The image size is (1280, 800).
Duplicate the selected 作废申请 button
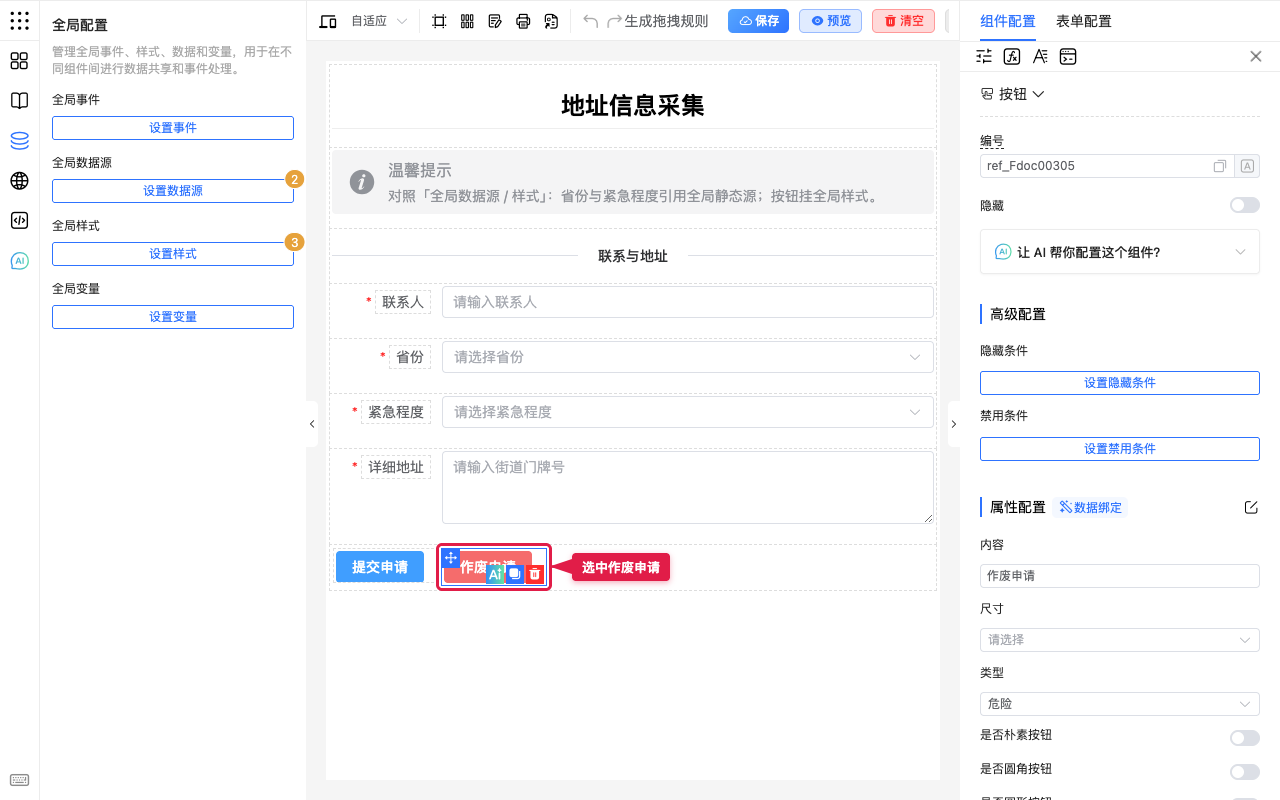click(515, 574)
